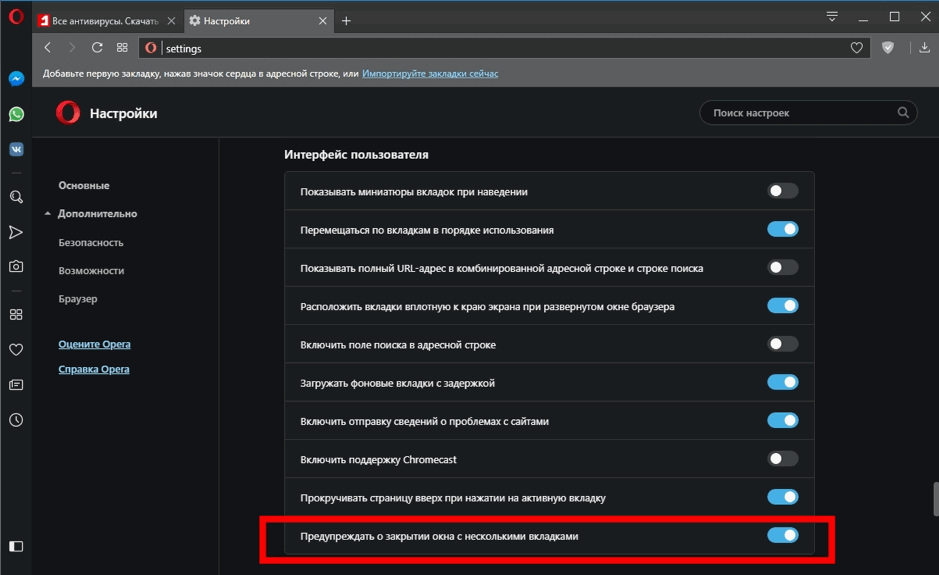Click the reload page button
Viewport: 939px width, 575px height.
pyautogui.click(x=97, y=47)
